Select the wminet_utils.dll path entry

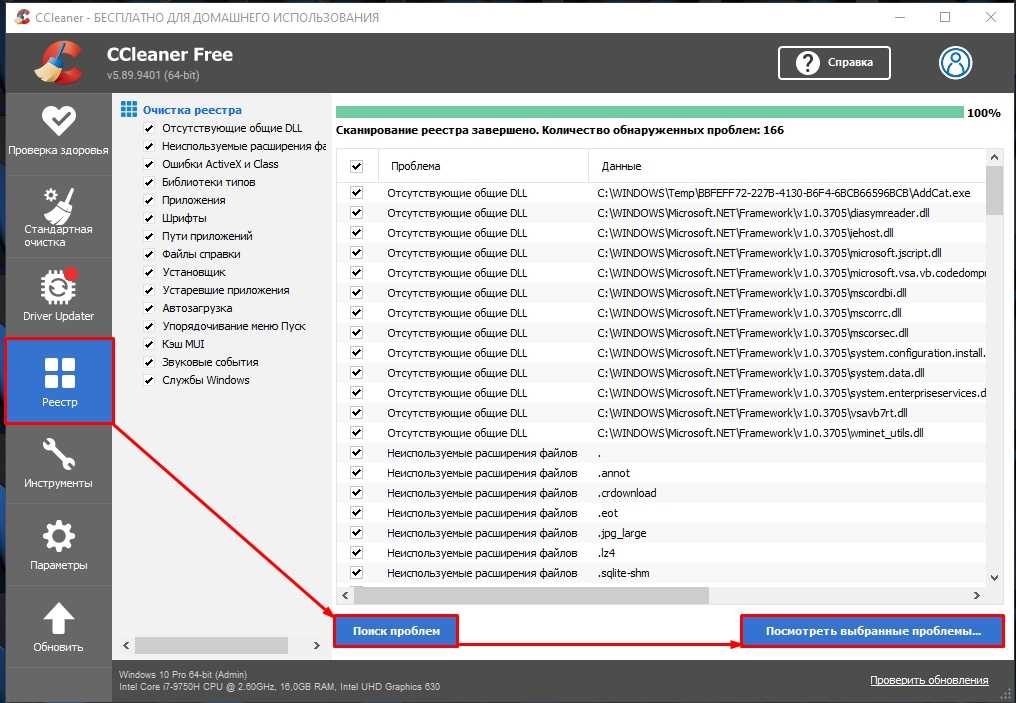click(x=760, y=433)
